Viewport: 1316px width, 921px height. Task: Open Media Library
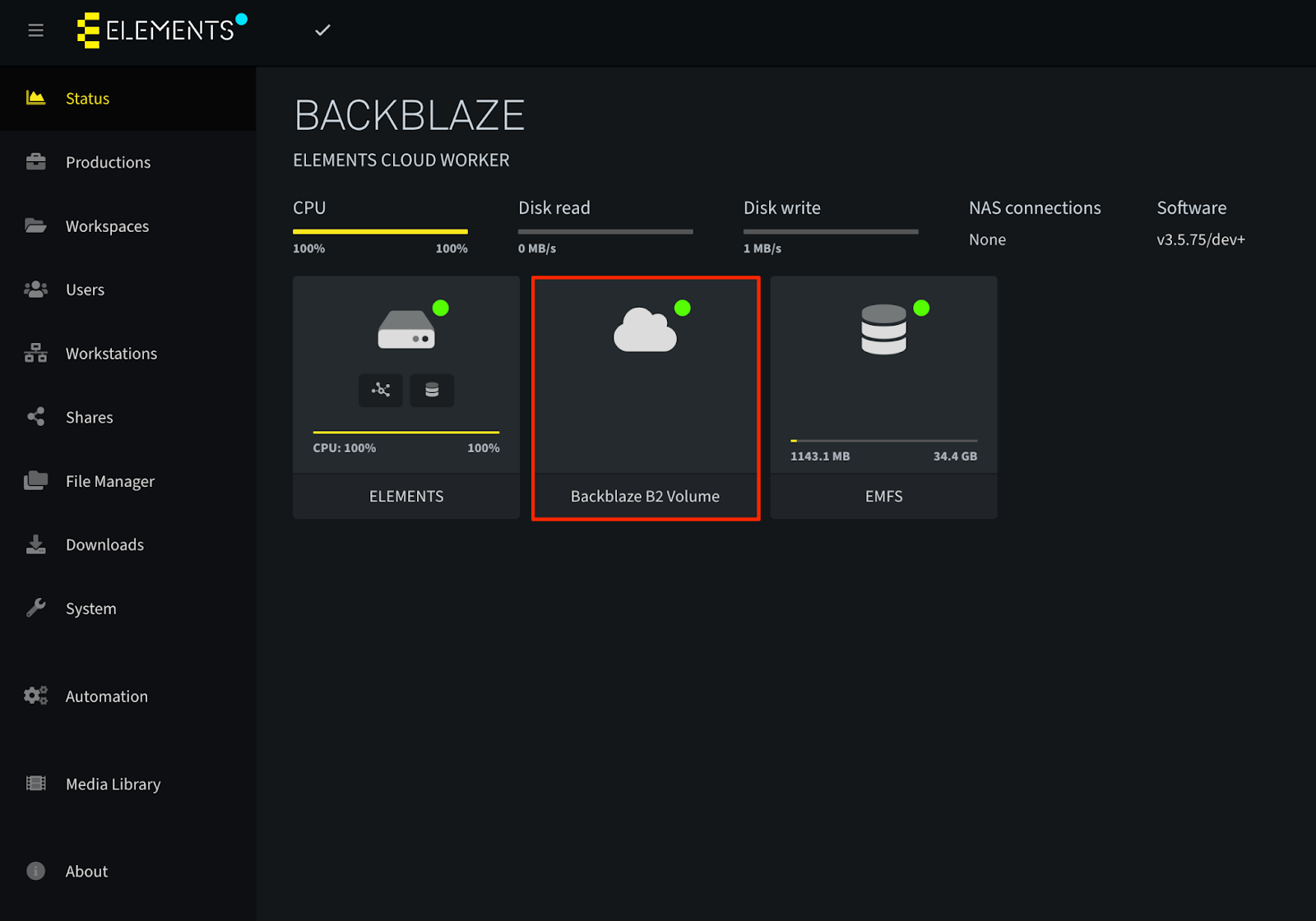[127, 784]
